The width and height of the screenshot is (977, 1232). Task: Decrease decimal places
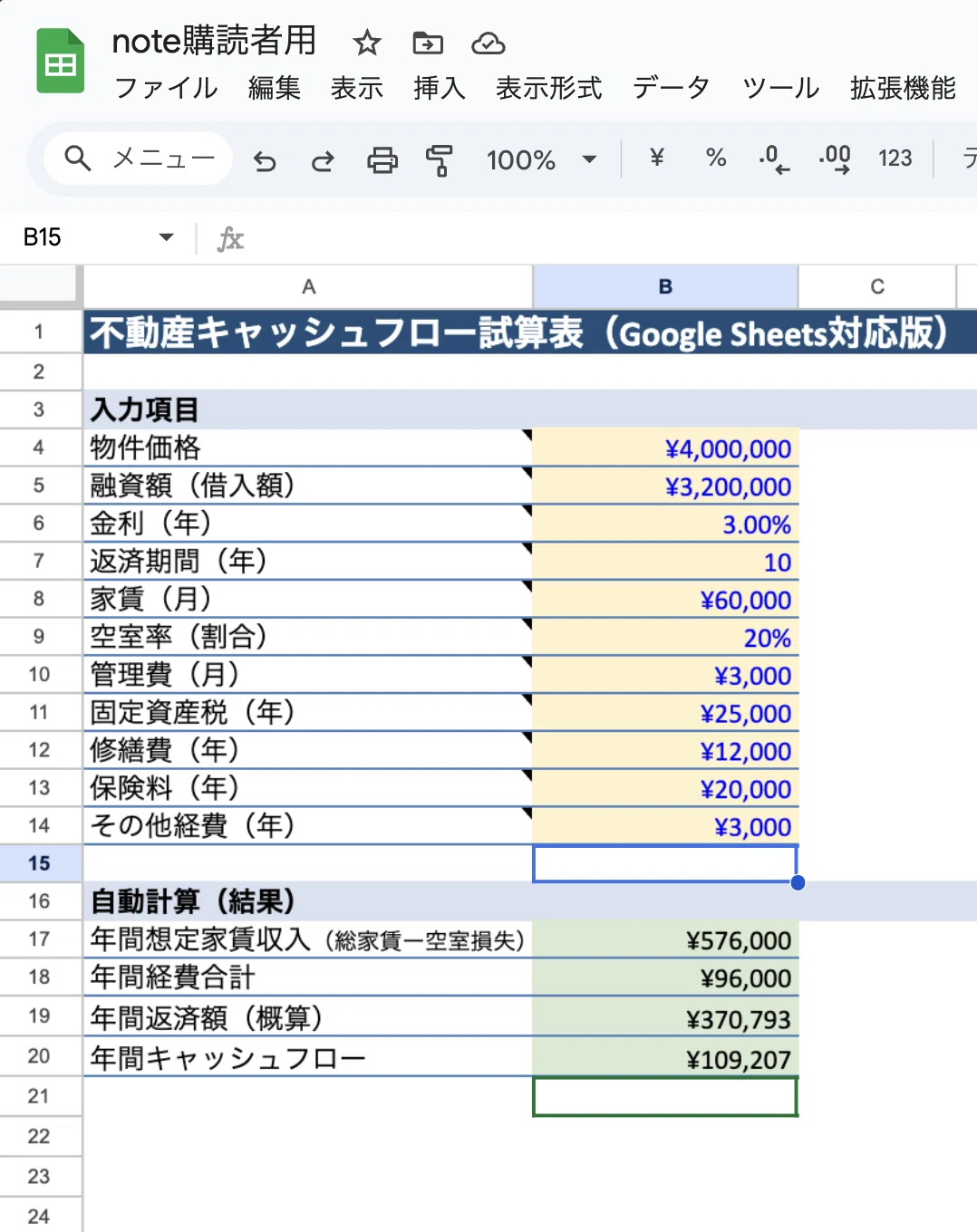(x=774, y=159)
